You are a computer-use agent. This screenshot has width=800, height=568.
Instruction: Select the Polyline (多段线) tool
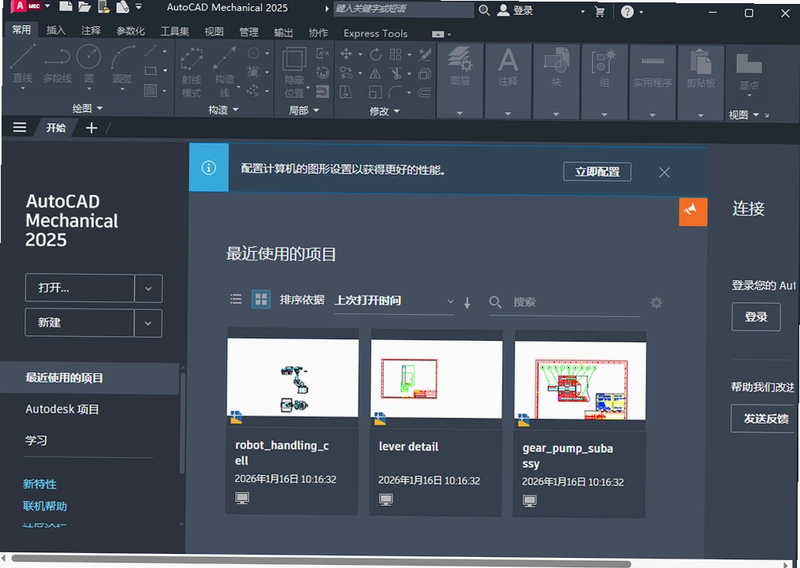[57, 67]
